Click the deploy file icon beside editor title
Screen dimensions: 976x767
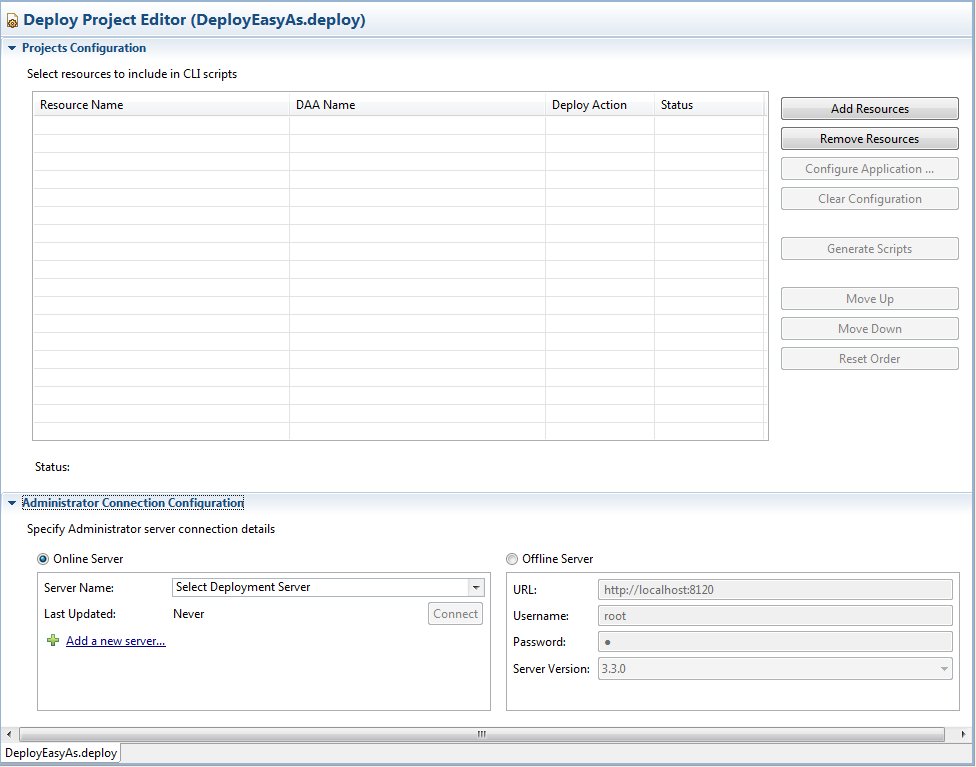(12, 21)
